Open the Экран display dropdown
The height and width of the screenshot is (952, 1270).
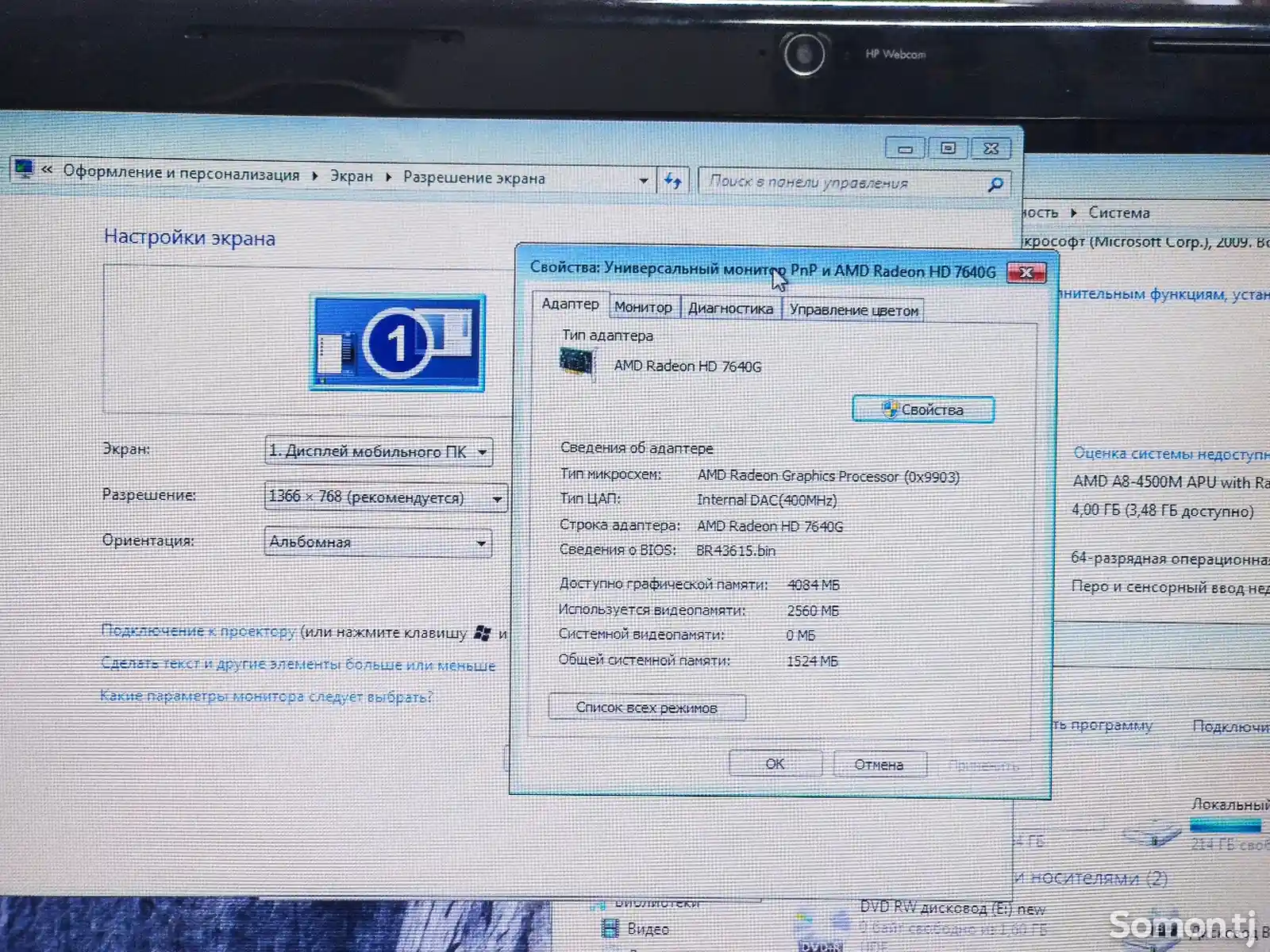[x=379, y=451]
